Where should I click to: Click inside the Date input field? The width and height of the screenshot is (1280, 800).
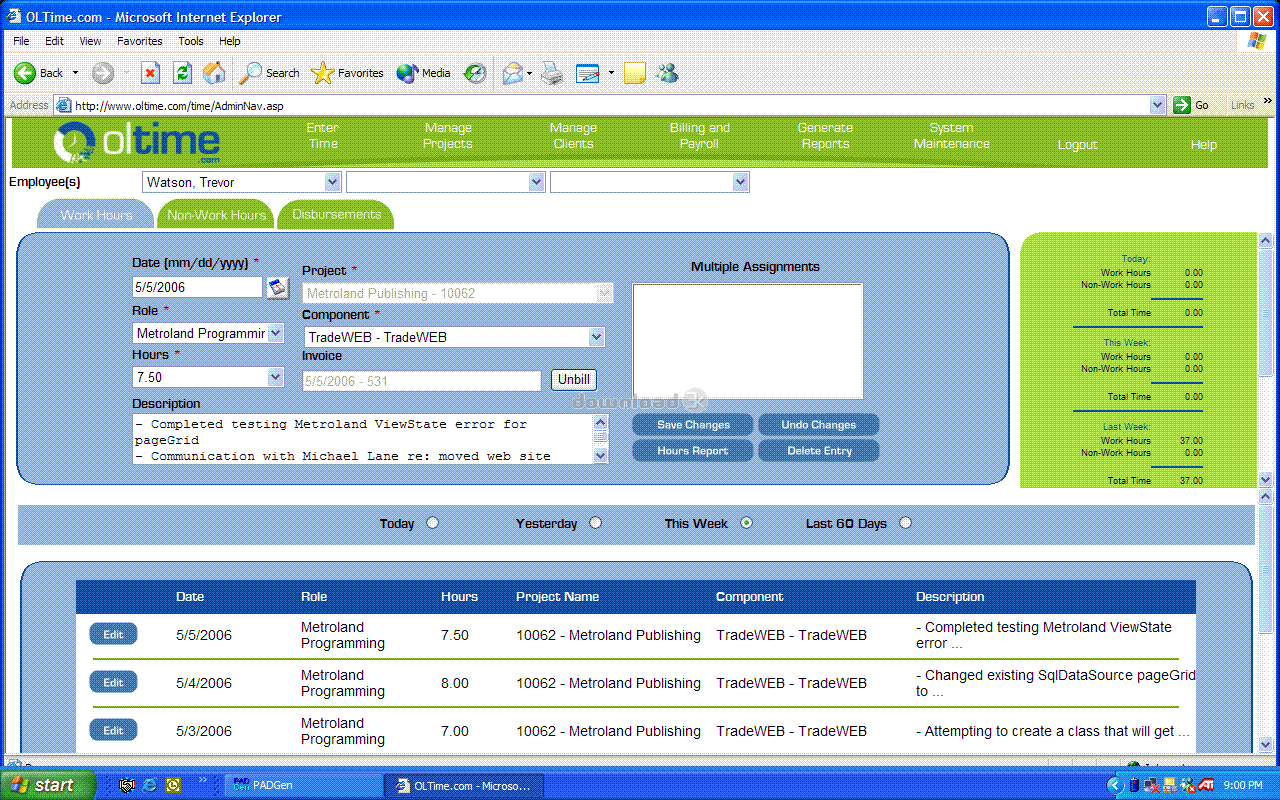(x=197, y=288)
